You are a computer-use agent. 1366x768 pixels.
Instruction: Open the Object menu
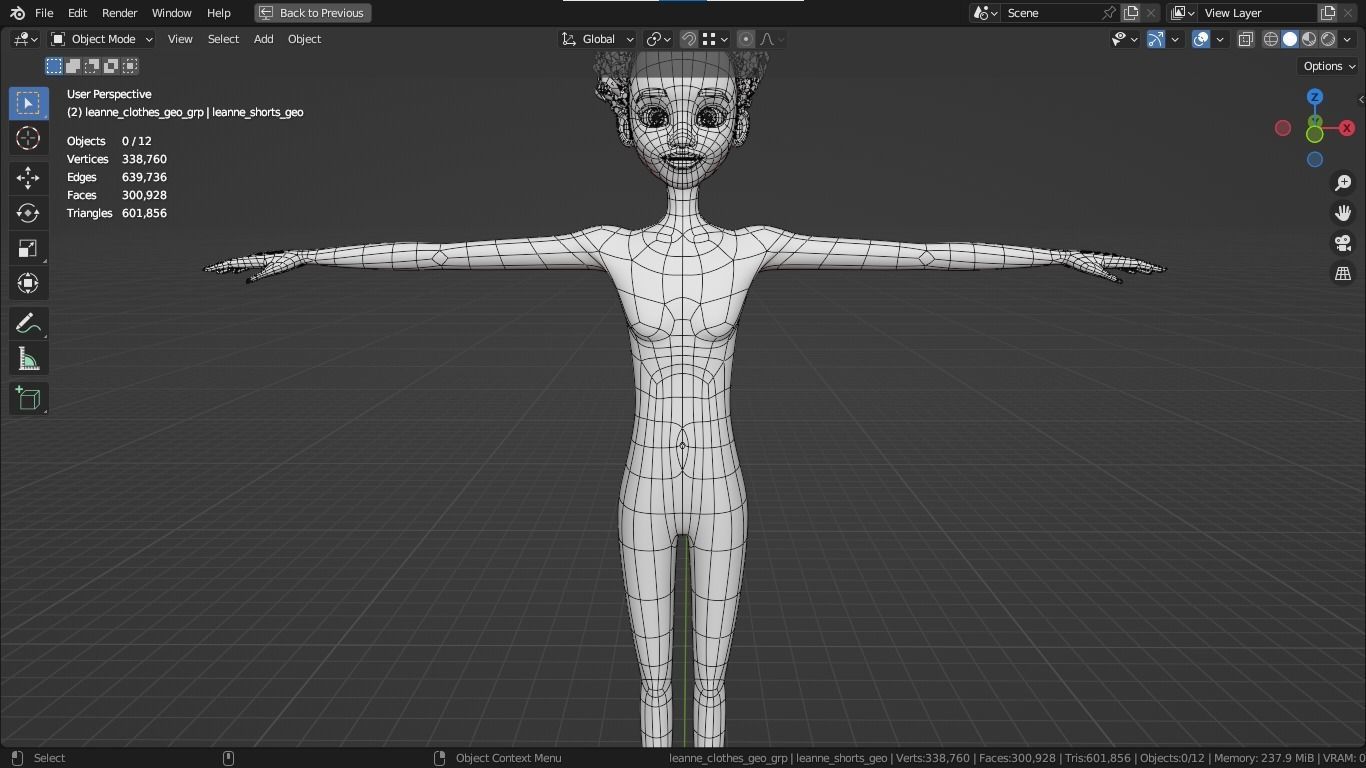(x=304, y=39)
